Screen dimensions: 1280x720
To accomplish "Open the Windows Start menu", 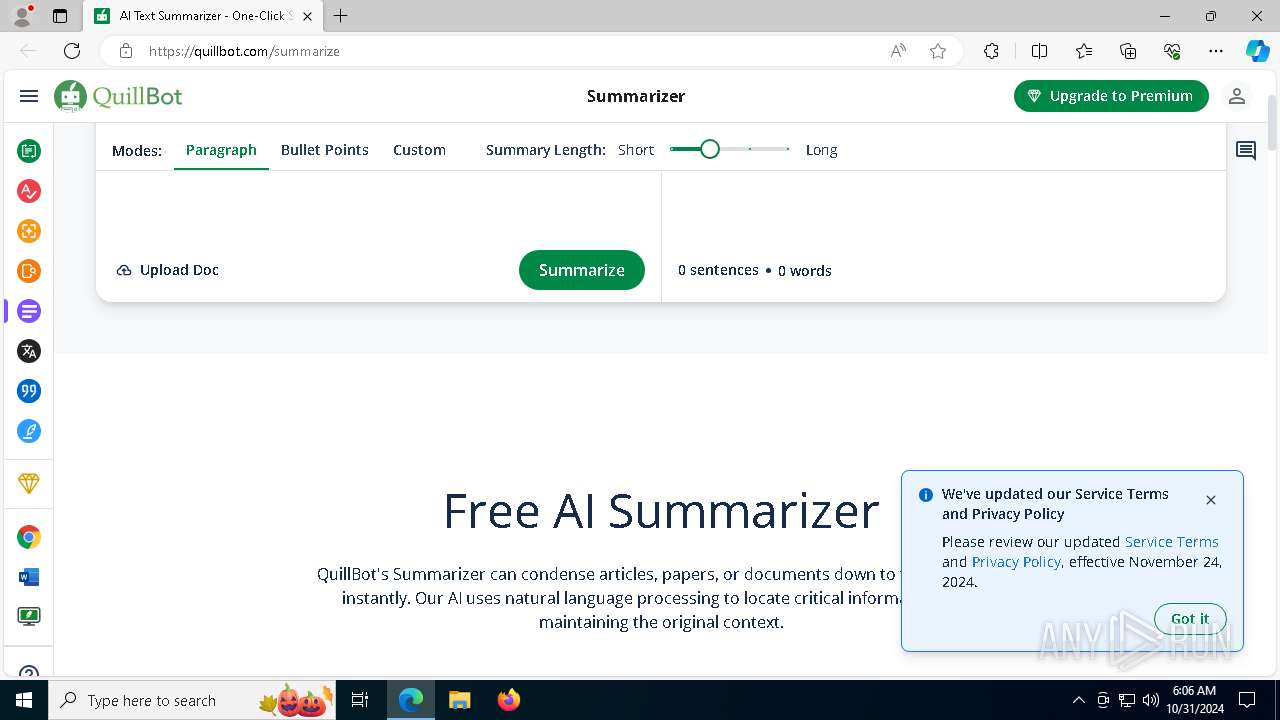I will pyautogui.click(x=24, y=700).
